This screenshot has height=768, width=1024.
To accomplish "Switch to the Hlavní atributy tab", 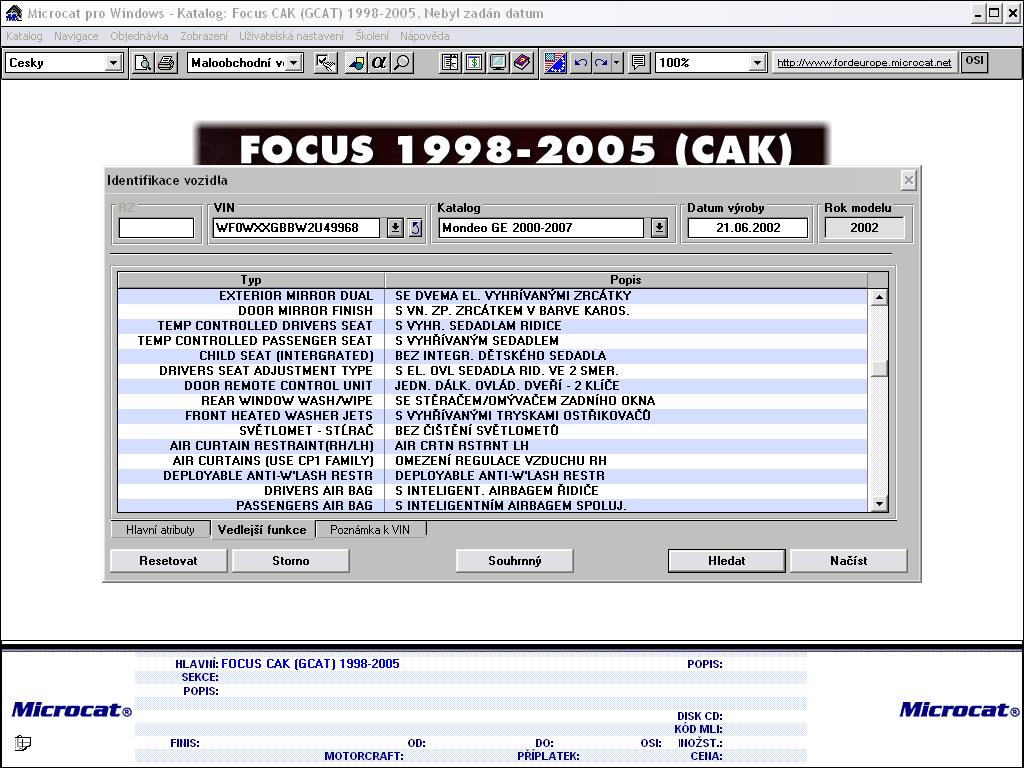I will pos(160,530).
